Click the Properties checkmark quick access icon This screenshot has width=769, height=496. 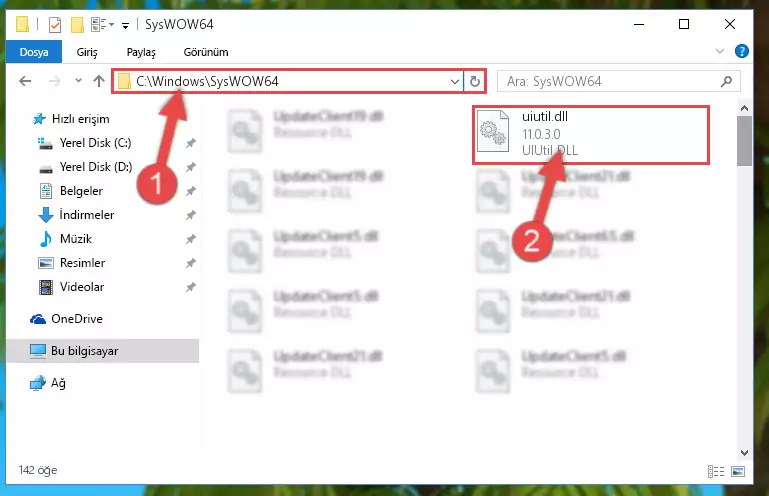55,24
